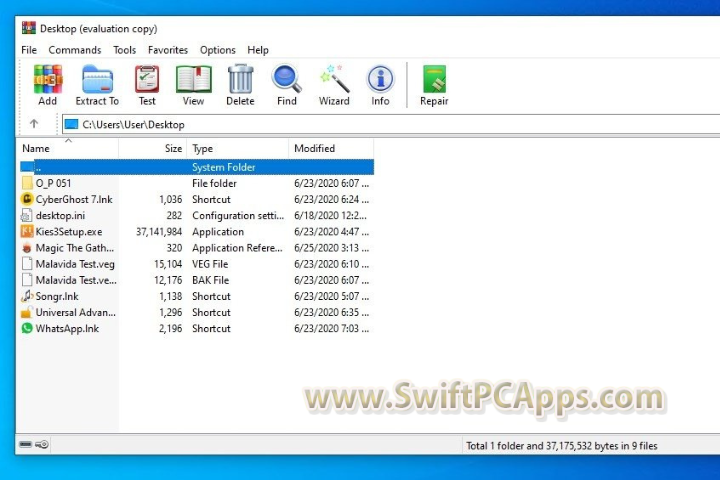Open the Tools menu
This screenshot has height=480, width=720.
click(x=124, y=50)
